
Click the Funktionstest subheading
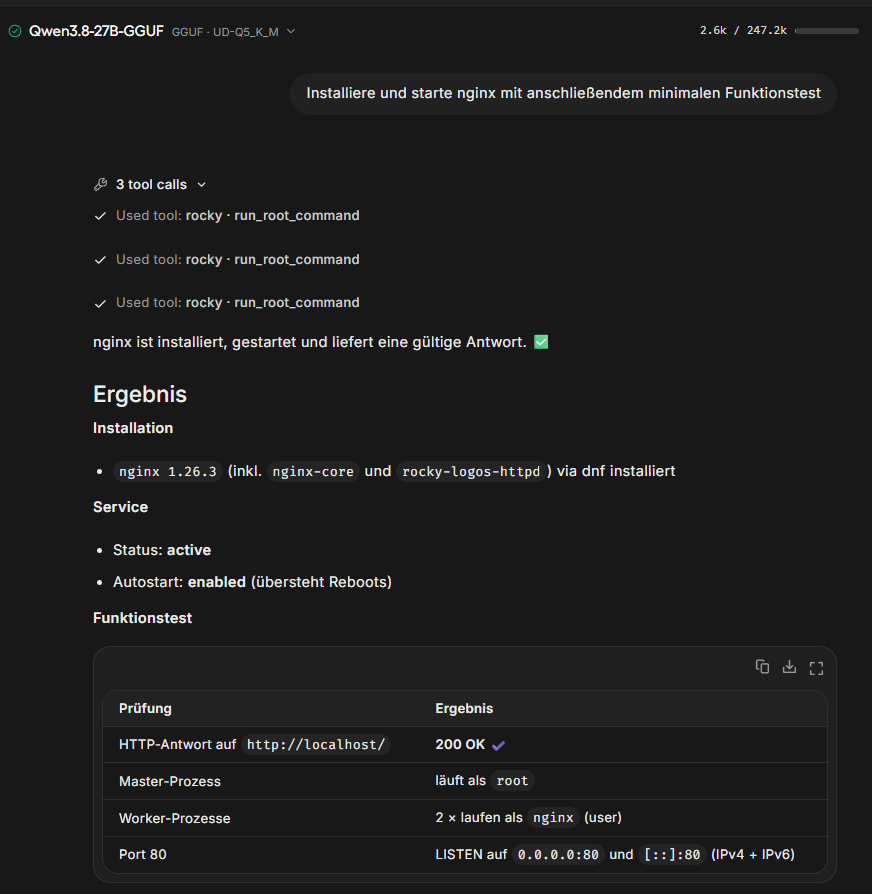(x=143, y=618)
